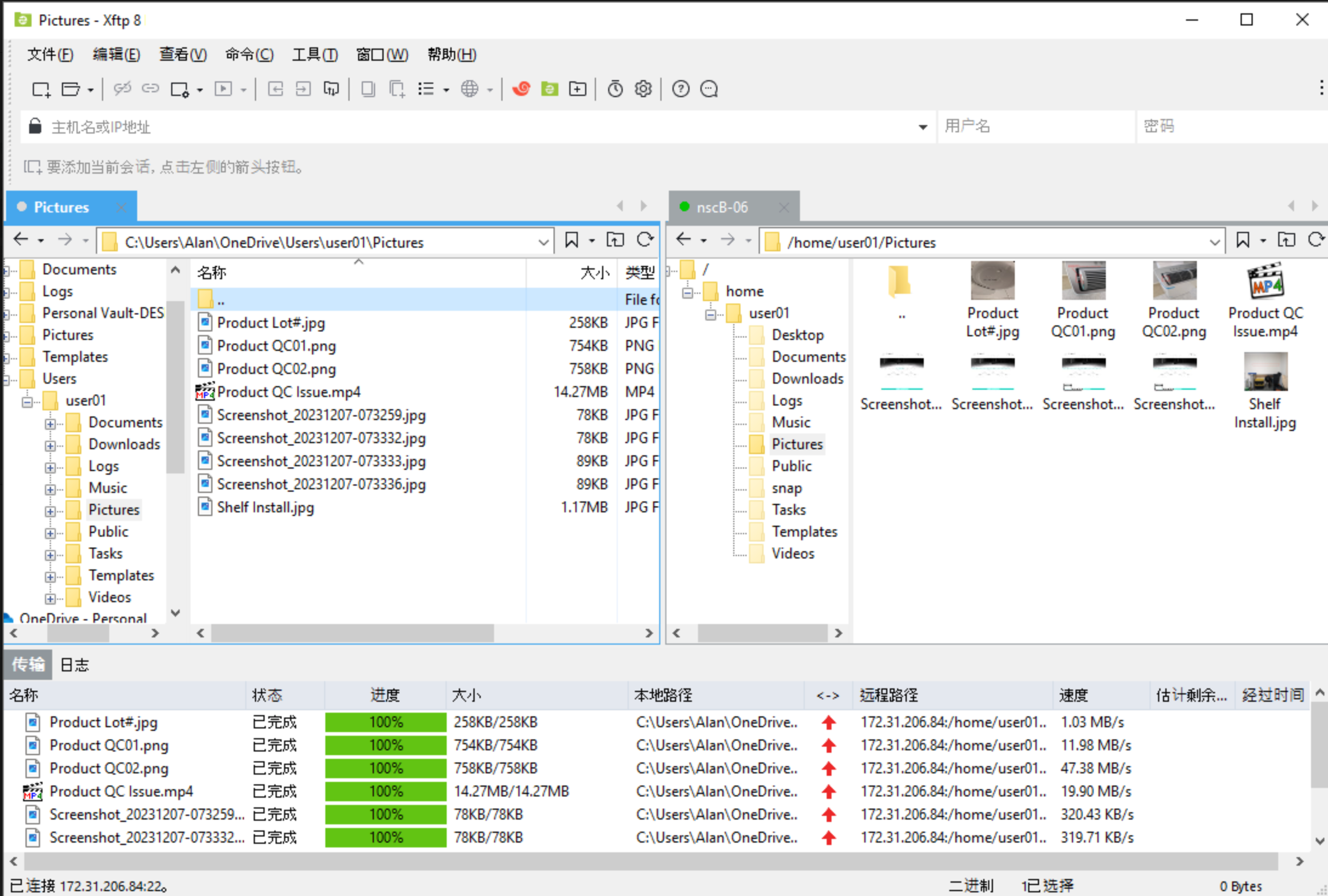Click the new folder toolbar icon
This screenshot has height=896, width=1328.
(x=577, y=89)
